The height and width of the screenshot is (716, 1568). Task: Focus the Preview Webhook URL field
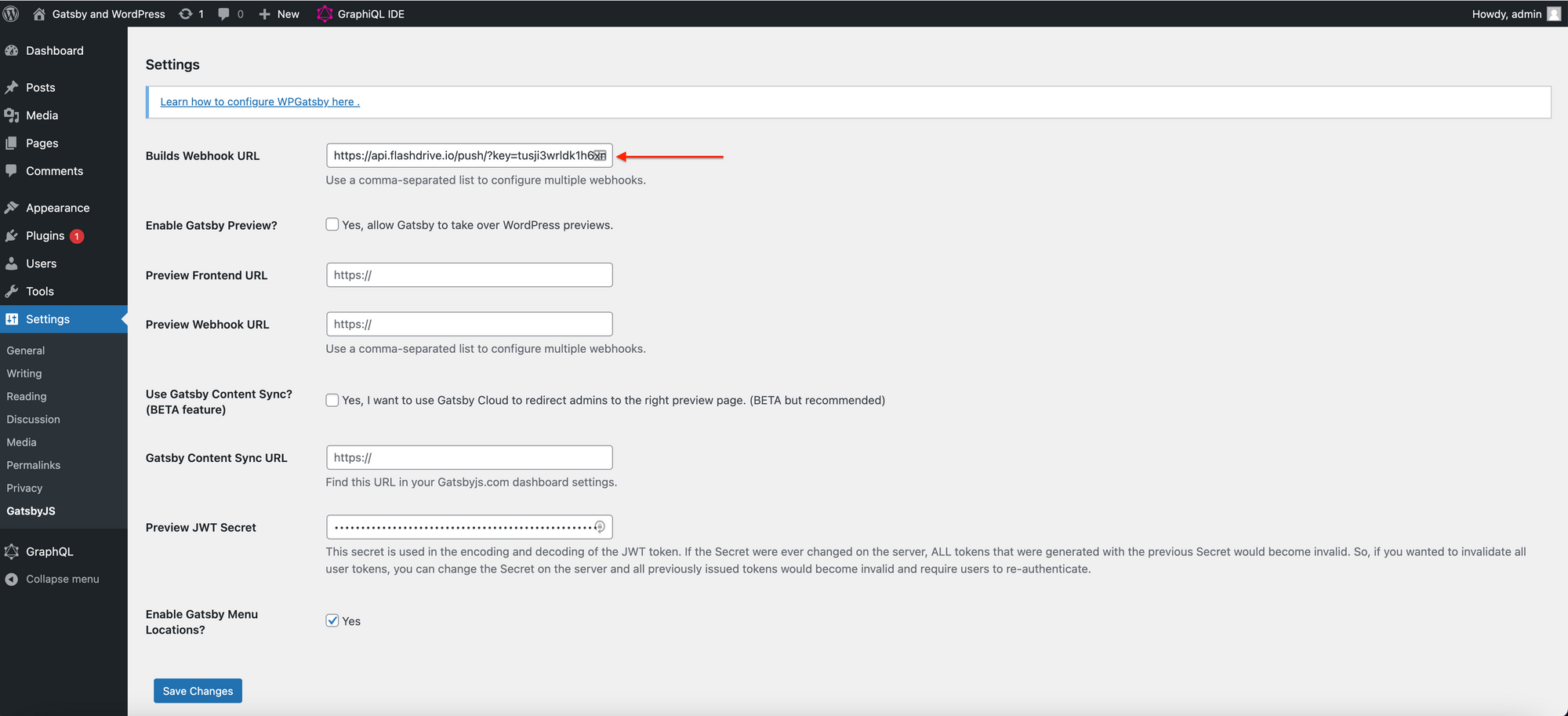(x=469, y=324)
